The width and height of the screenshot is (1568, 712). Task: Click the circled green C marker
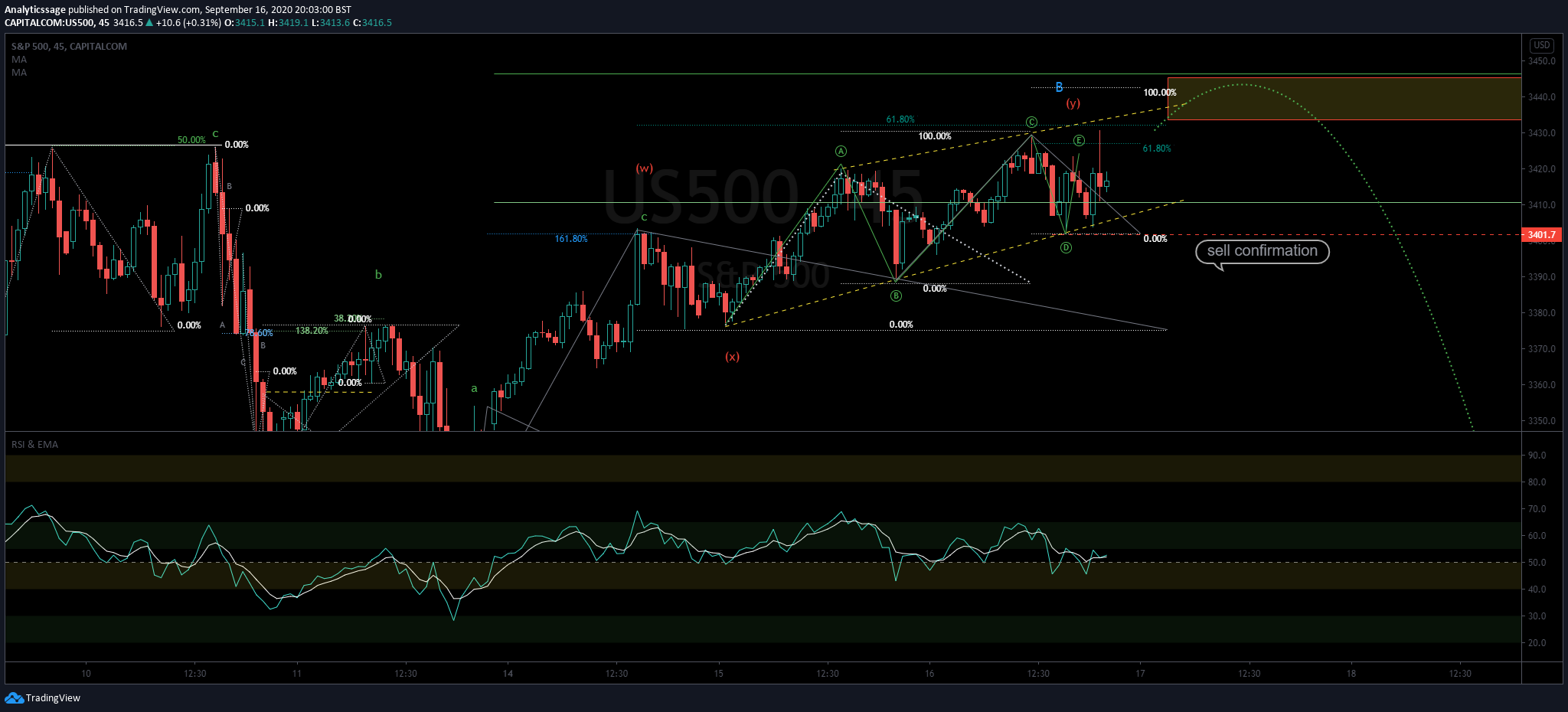1031,122
